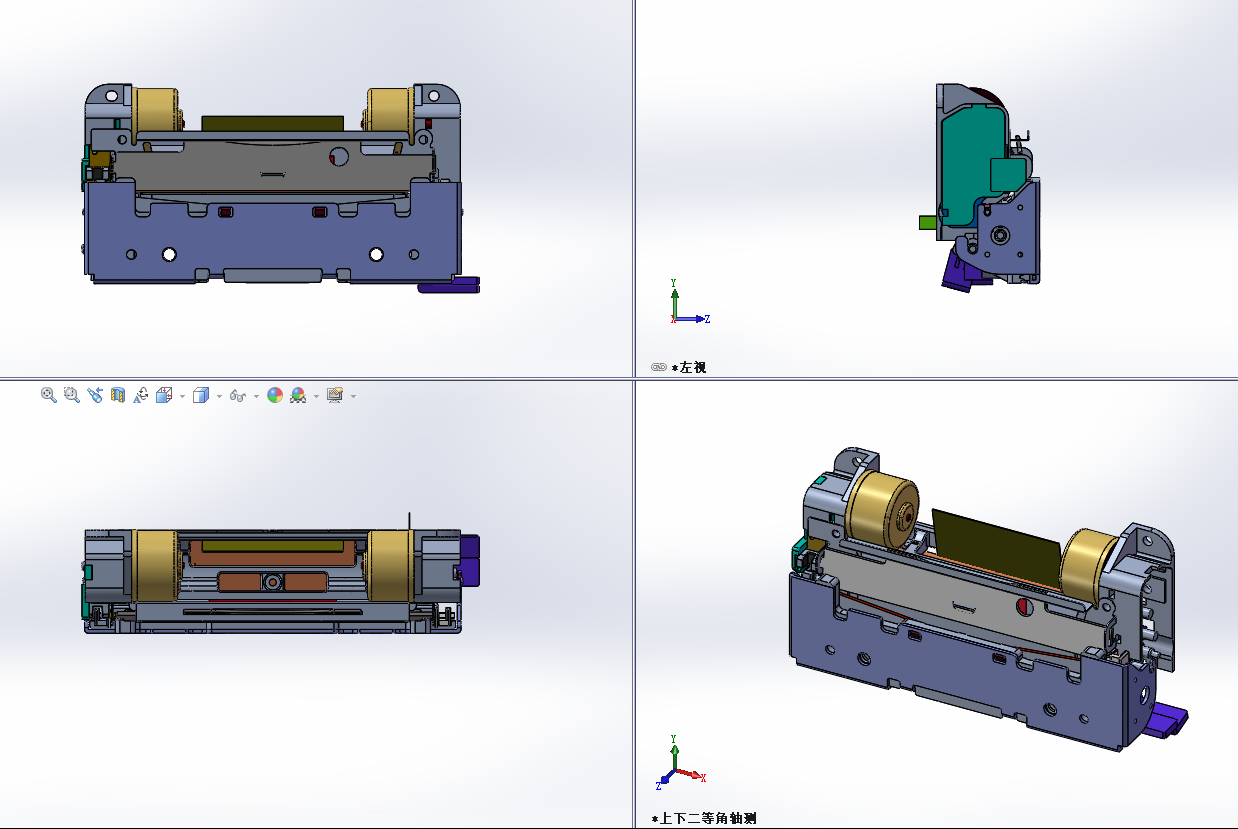This screenshot has width=1238, height=829.
Task: Expand the Hide/Show Items dropdown arrow
Action: coord(256,396)
